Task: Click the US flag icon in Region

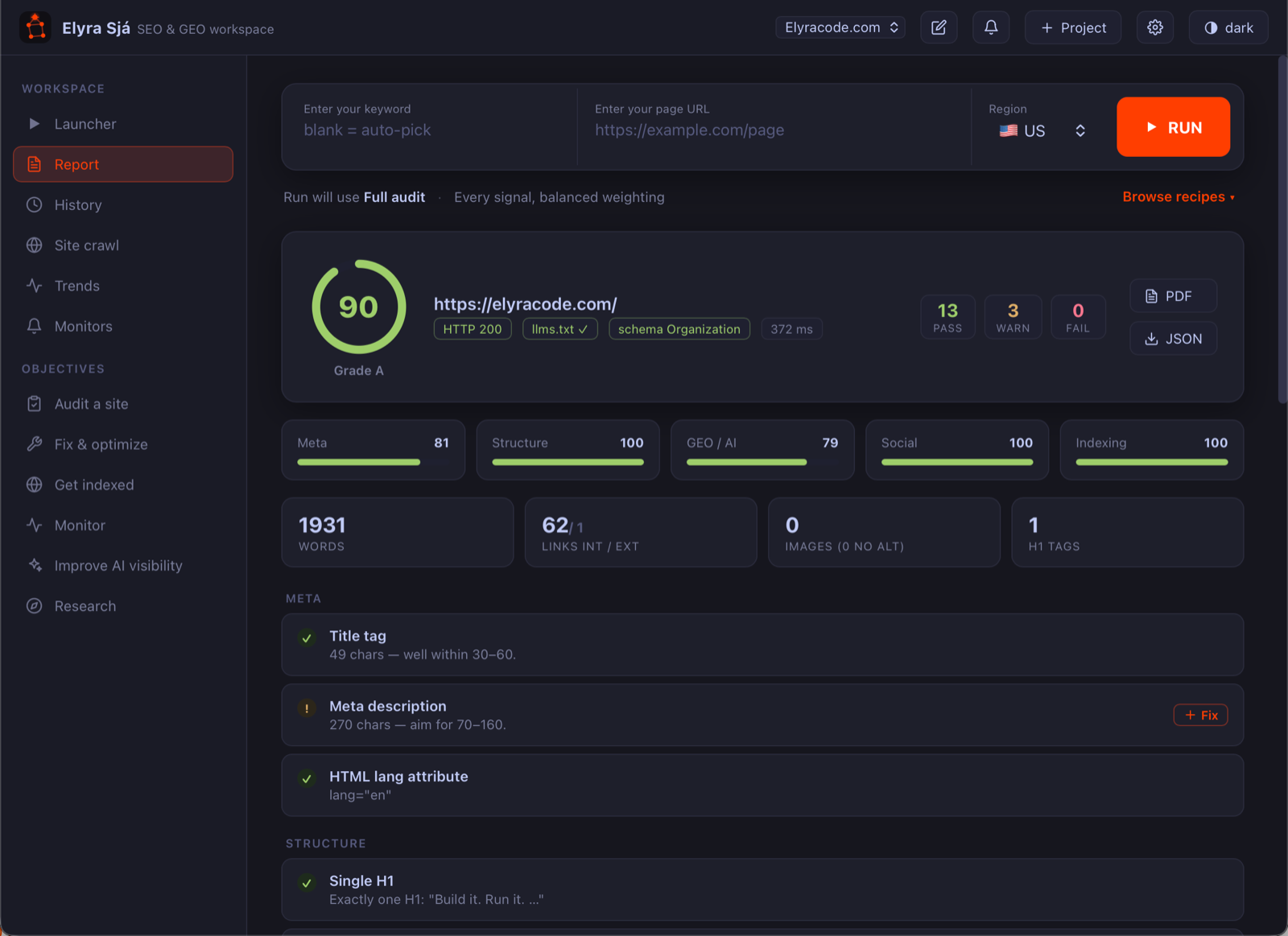Action: pos(1008,130)
